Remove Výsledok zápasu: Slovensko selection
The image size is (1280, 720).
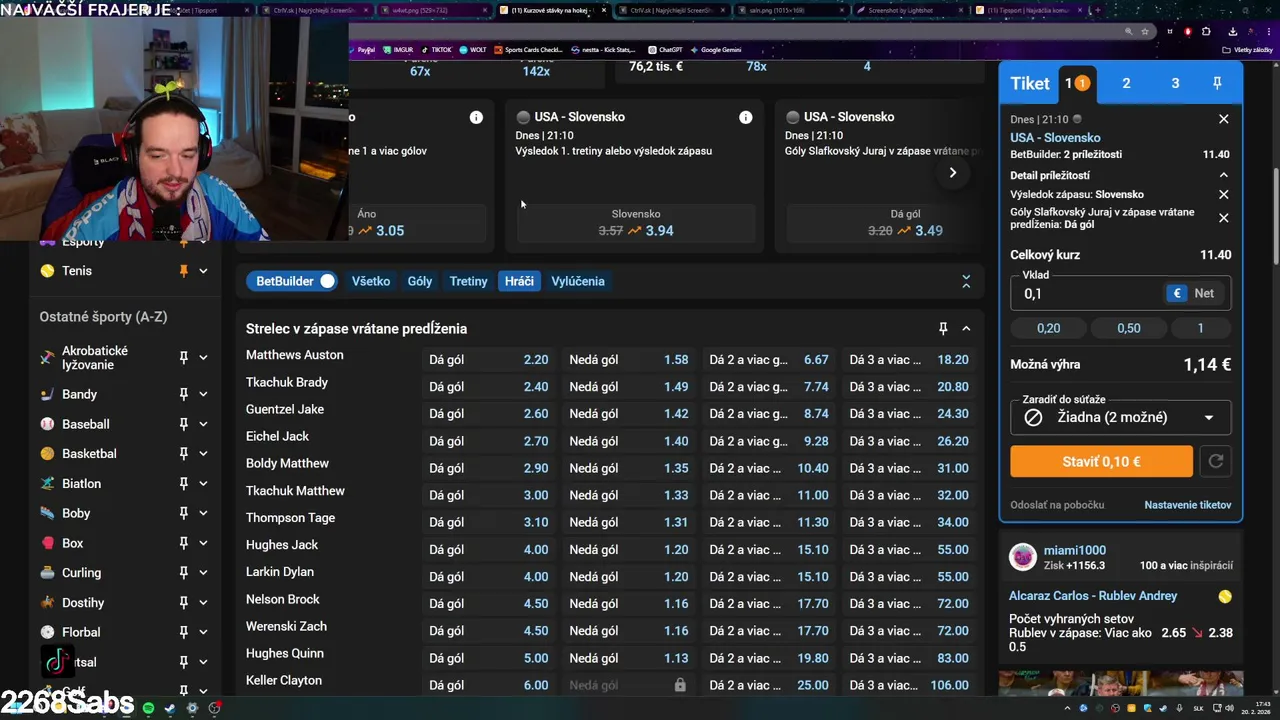coord(1223,195)
